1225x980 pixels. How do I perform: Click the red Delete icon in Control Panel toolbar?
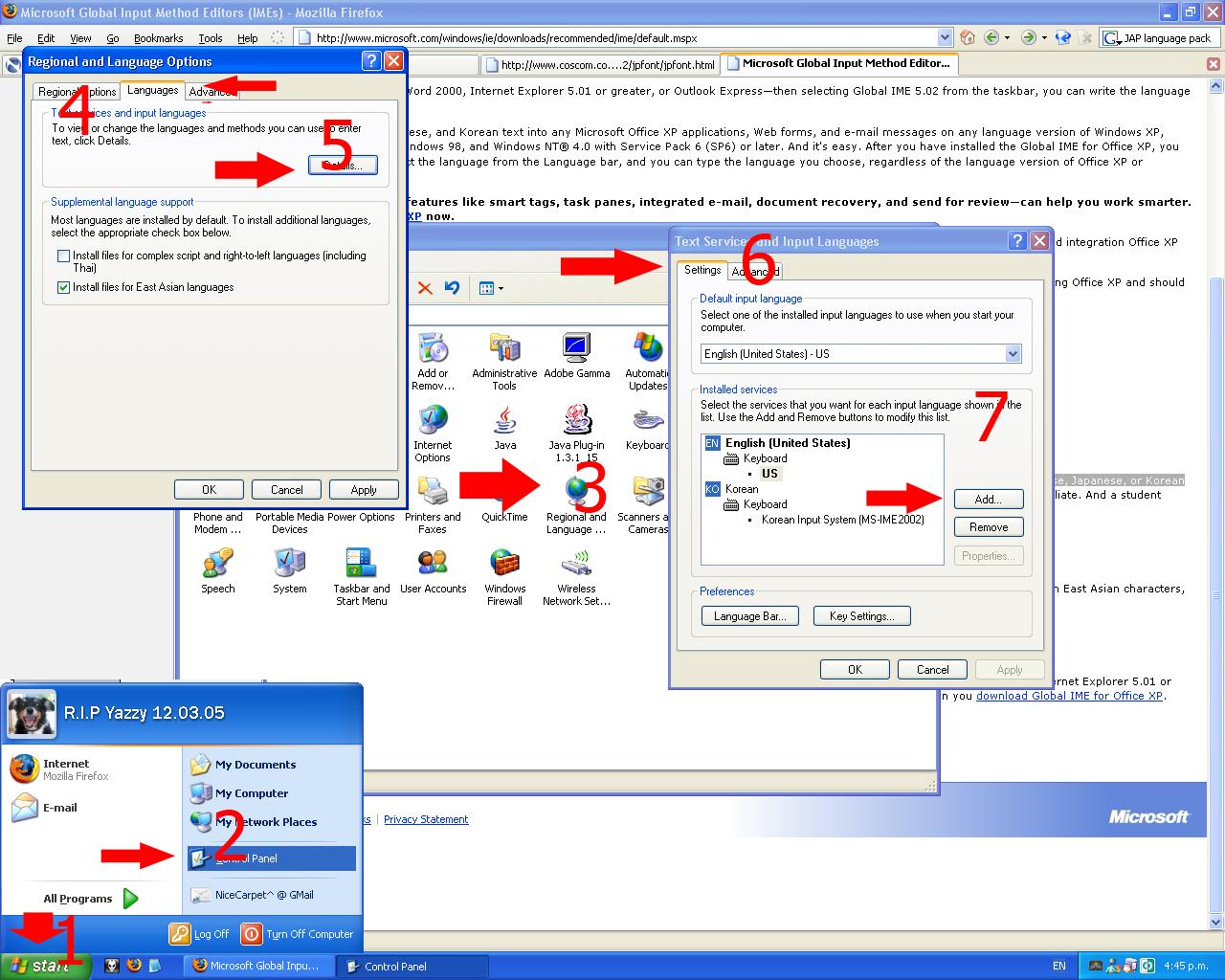[x=425, y=288]
